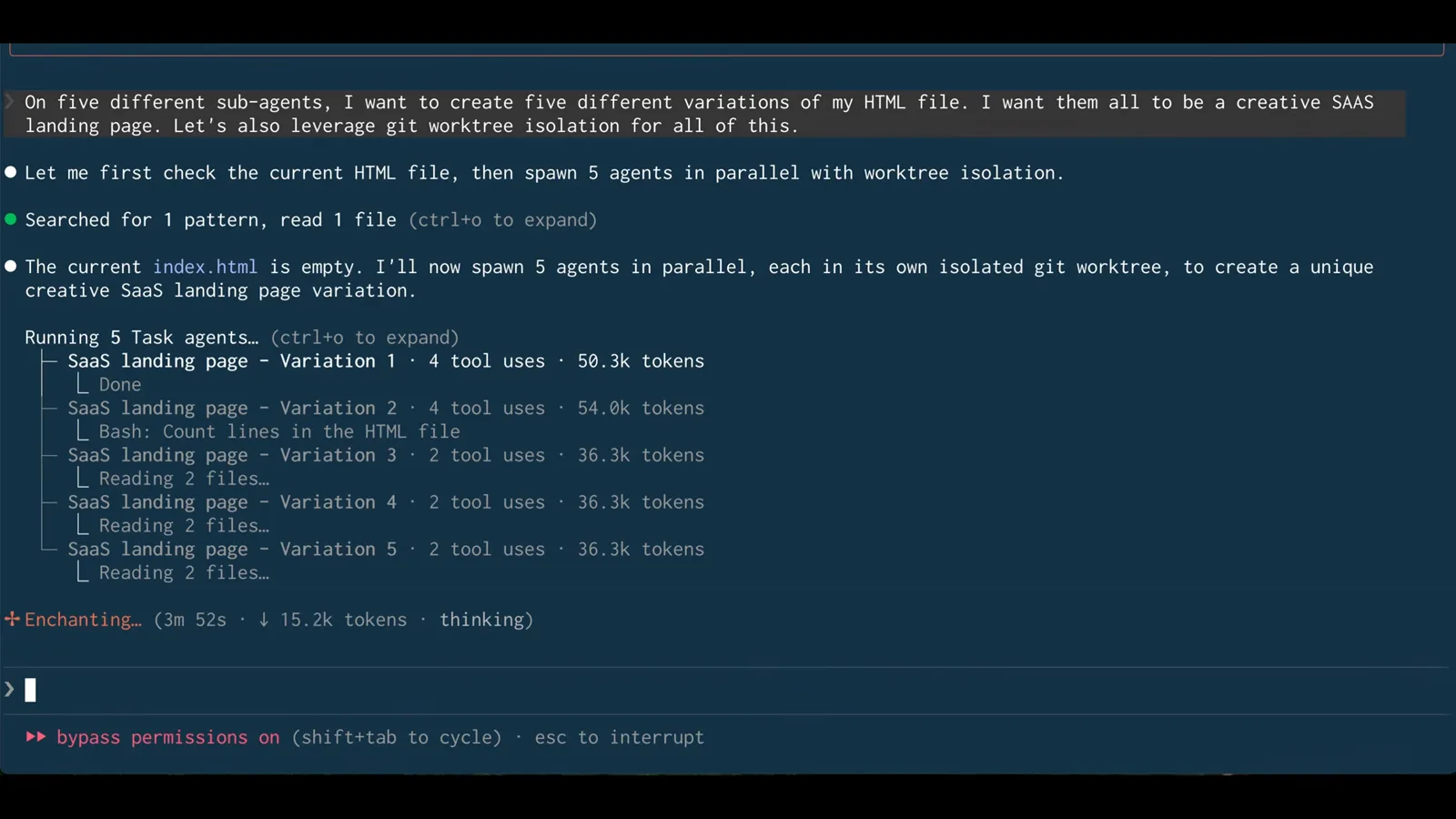Click the orange spinner next to 'Enchanting…'
This screenshot has width=1456, height=819.
coord(12,620)
